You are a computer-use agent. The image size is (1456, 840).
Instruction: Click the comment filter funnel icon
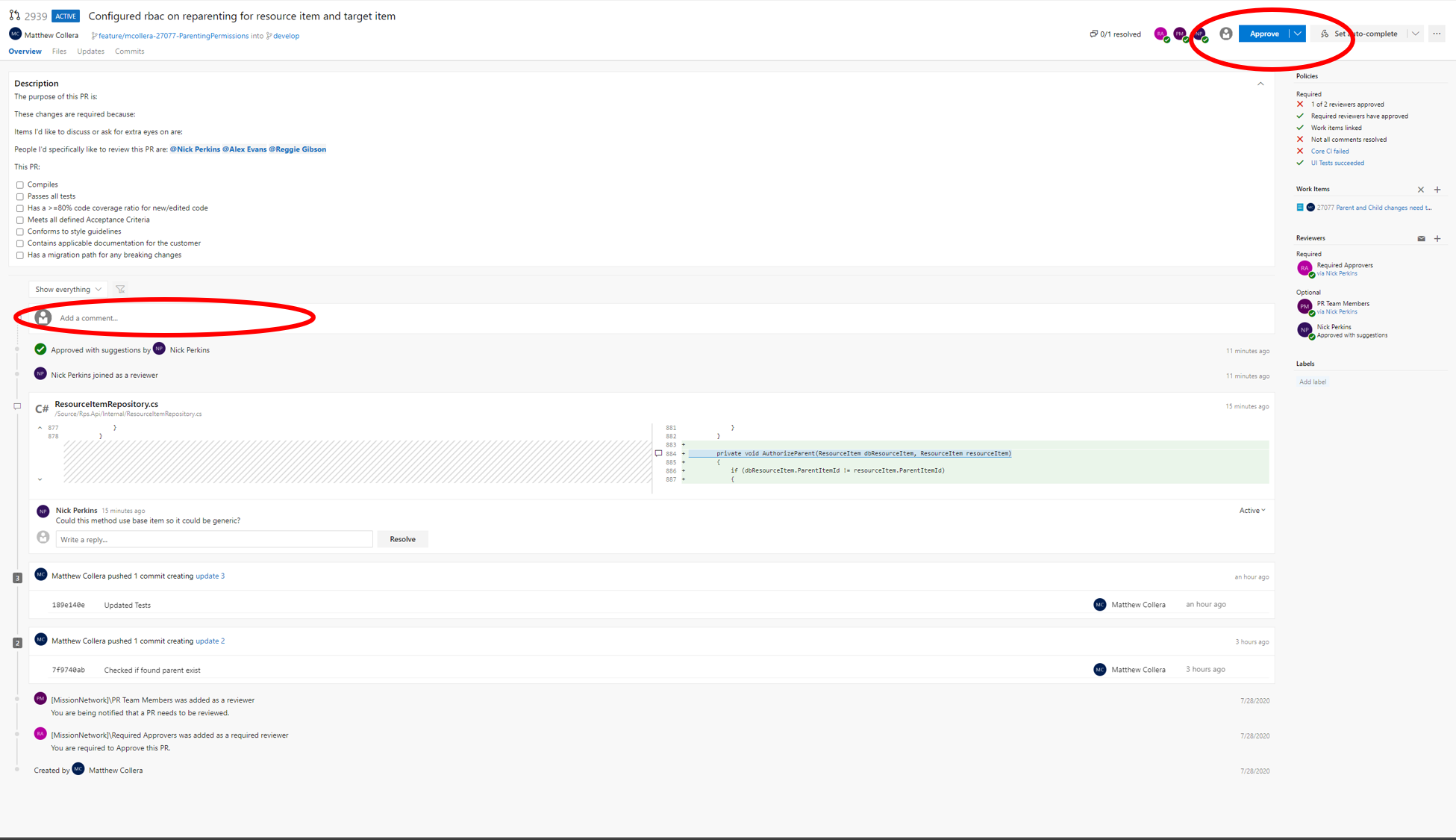pos(120,289)
